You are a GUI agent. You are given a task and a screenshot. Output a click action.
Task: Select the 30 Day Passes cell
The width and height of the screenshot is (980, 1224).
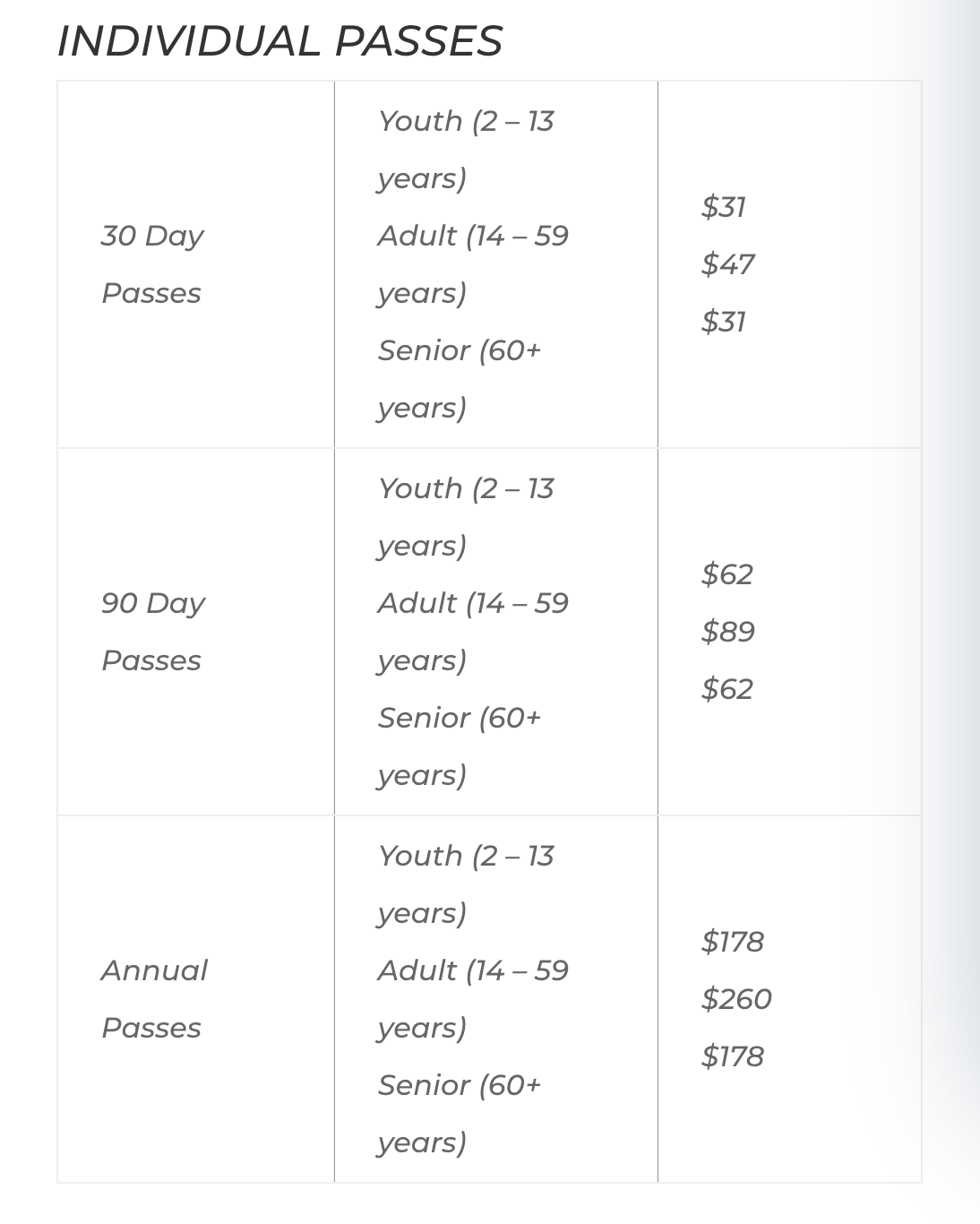pyautogui.click(x=196, y=264)
